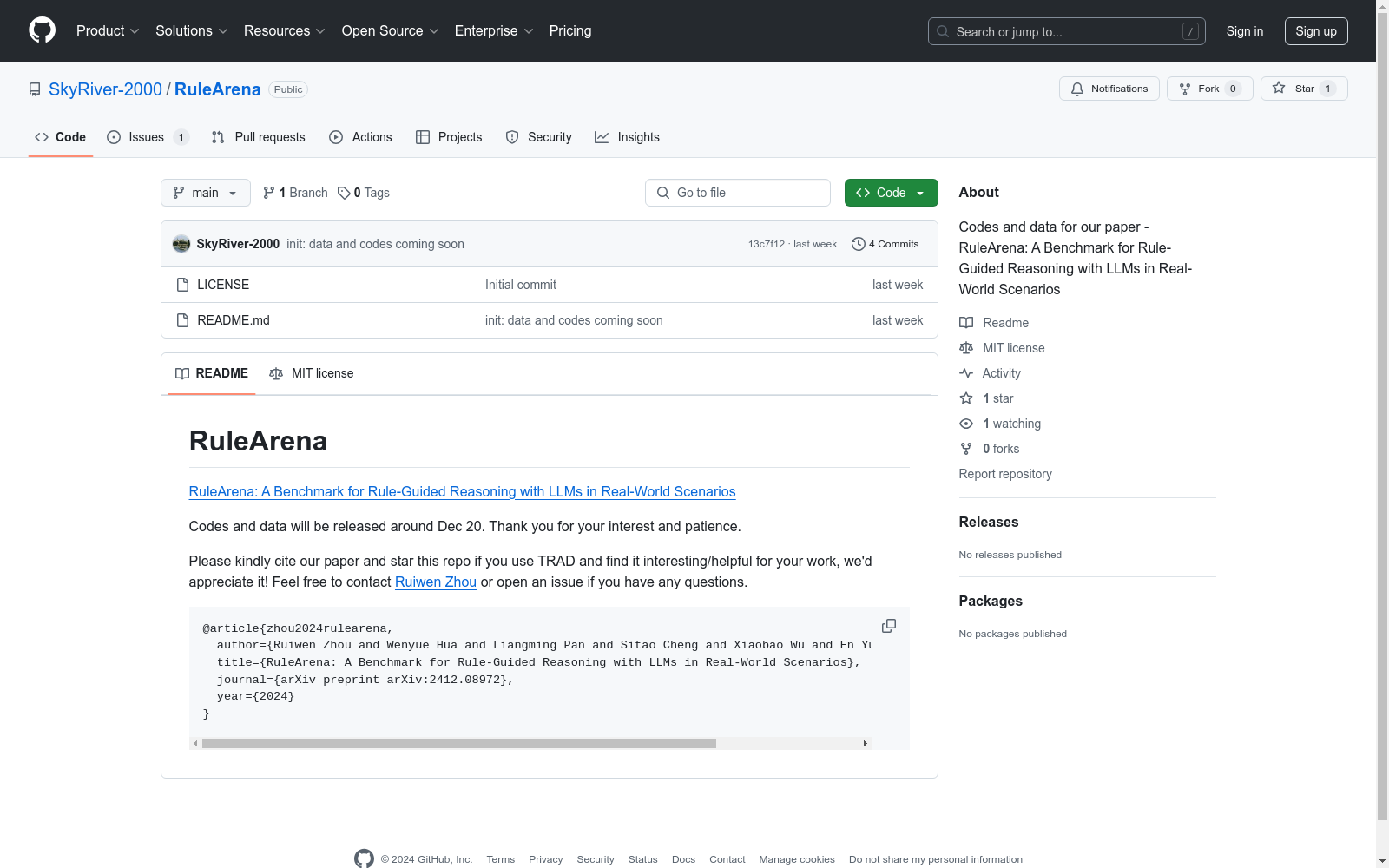Click the citation code horizontal scrollbar

tap(459, 743)
